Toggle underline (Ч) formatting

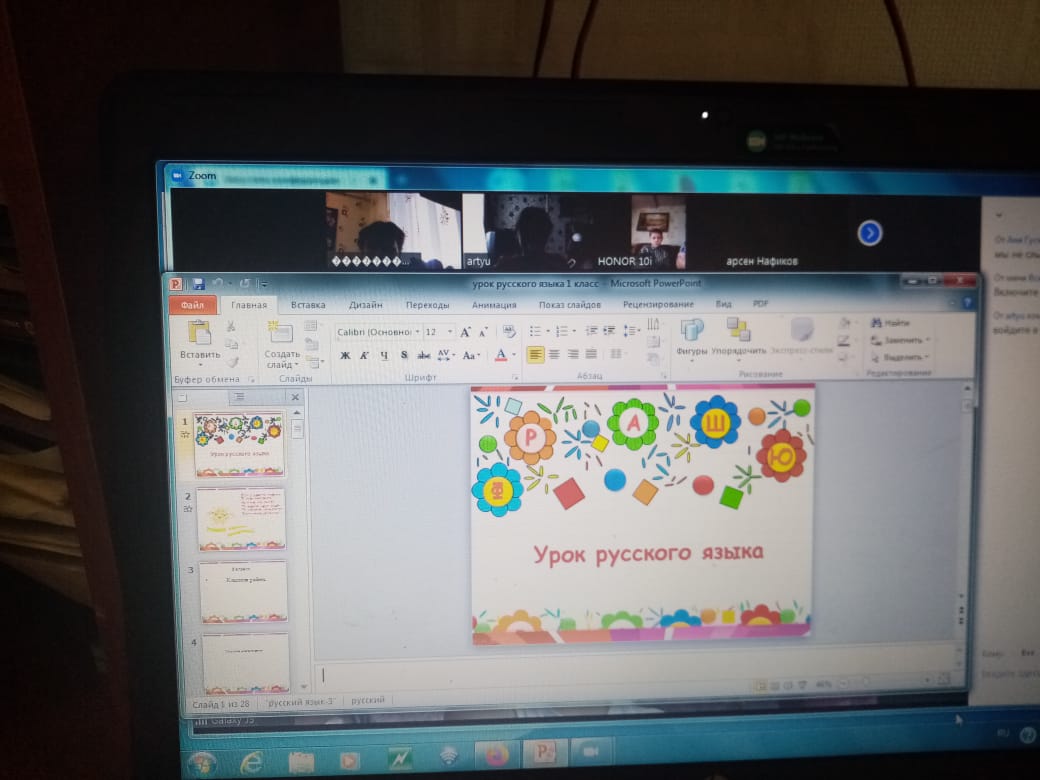point(384,355)
